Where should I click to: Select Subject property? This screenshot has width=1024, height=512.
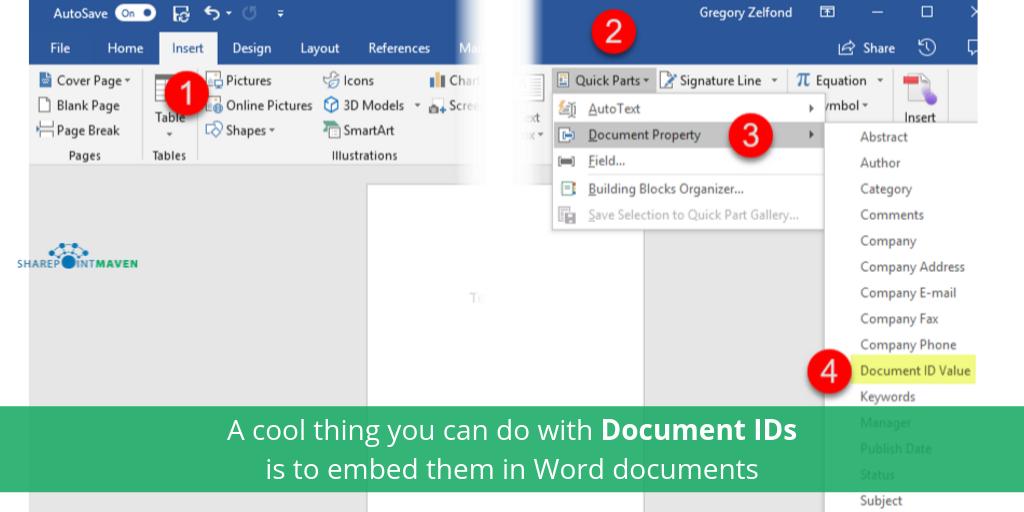tap(880, 501)
